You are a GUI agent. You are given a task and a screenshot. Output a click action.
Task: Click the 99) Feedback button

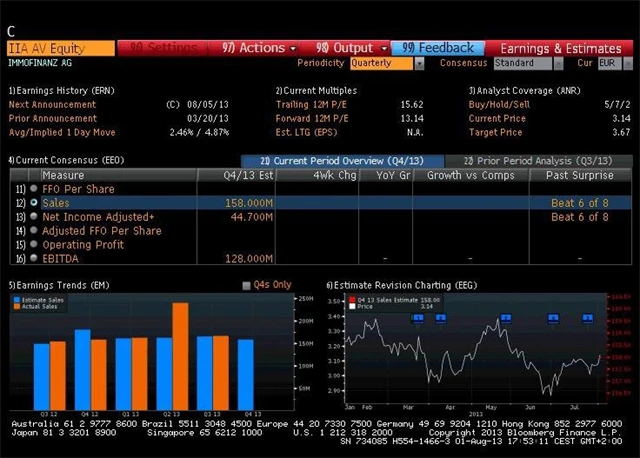tap(438, 48)
